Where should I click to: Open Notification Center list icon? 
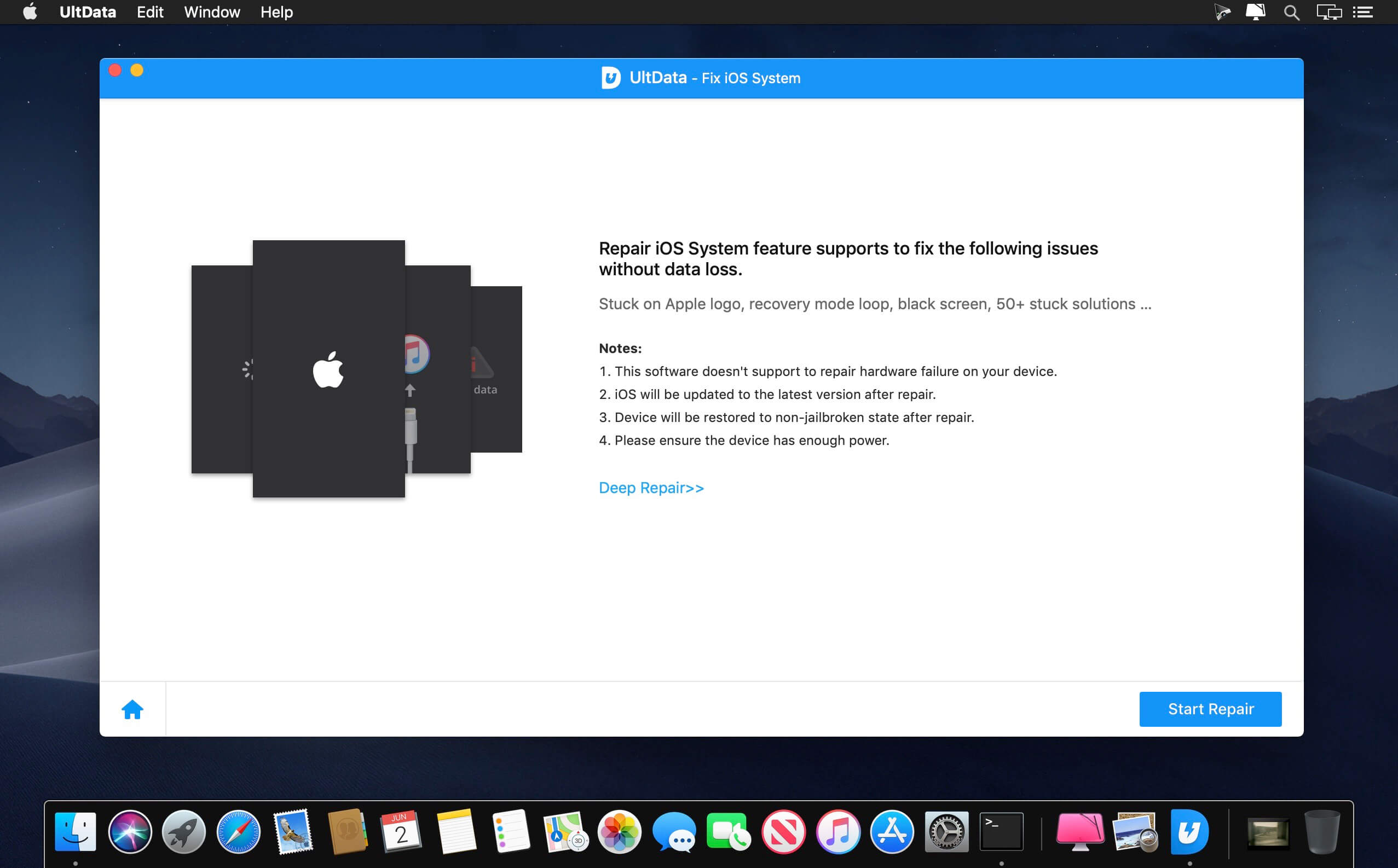pos(1363,12)
